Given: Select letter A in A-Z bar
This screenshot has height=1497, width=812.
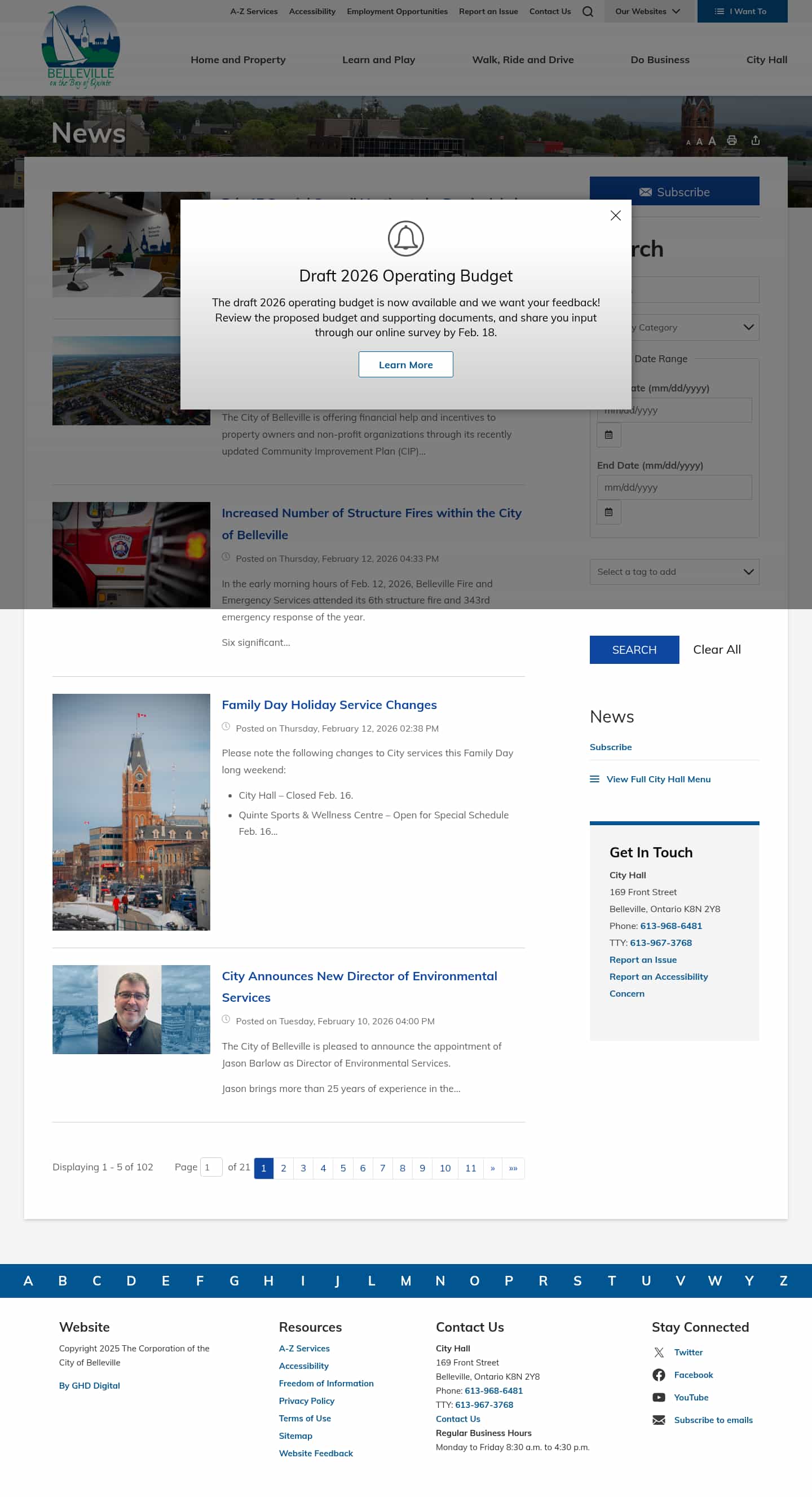Looking at the screenshot, I should click(28, 1281).
